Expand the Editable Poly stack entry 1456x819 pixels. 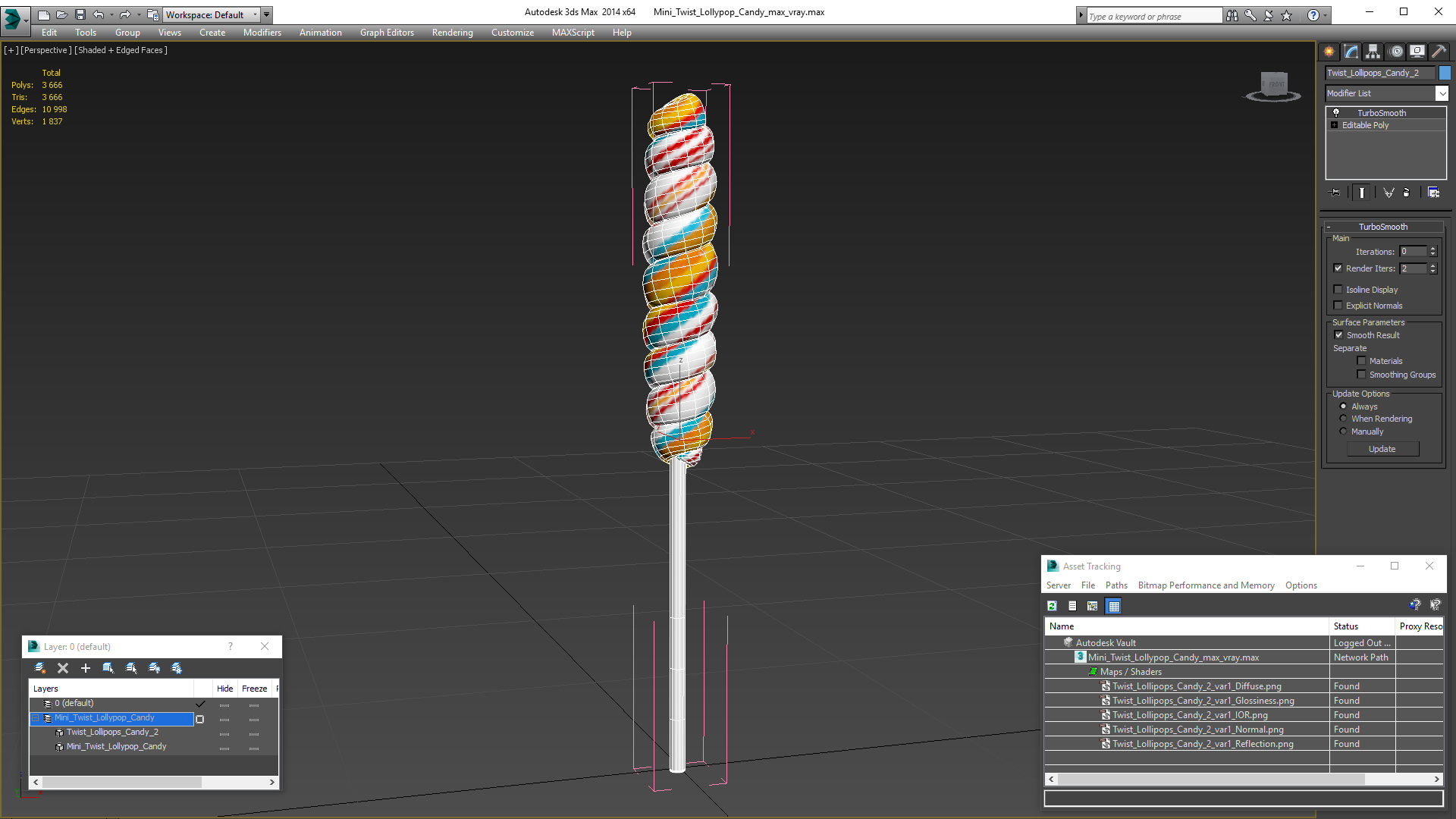tap(1335, 125)
